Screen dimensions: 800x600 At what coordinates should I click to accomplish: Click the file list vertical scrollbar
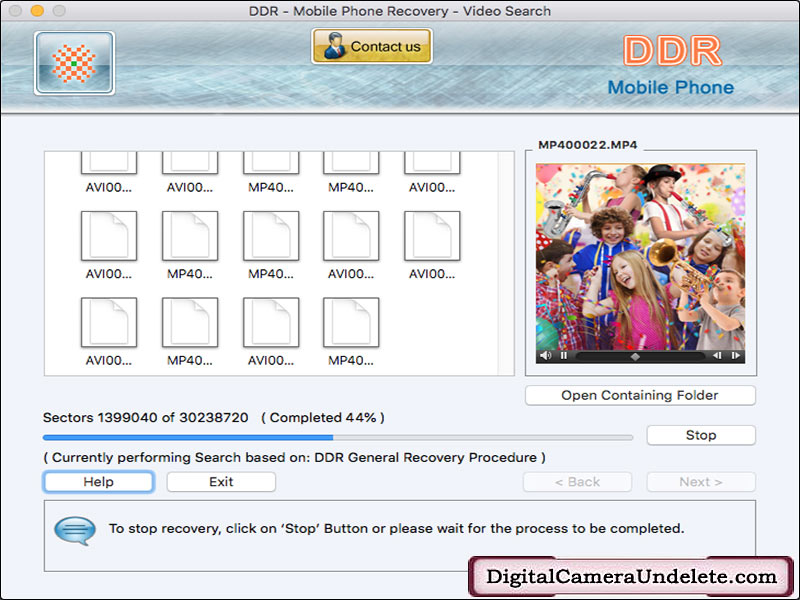[x=506, y=263]
